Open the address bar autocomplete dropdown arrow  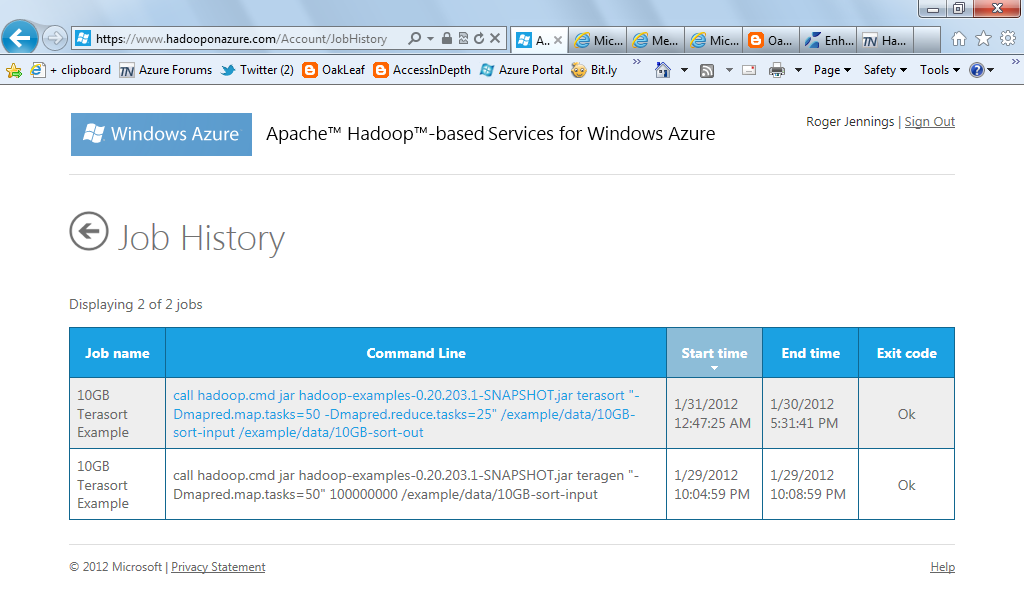430,39
